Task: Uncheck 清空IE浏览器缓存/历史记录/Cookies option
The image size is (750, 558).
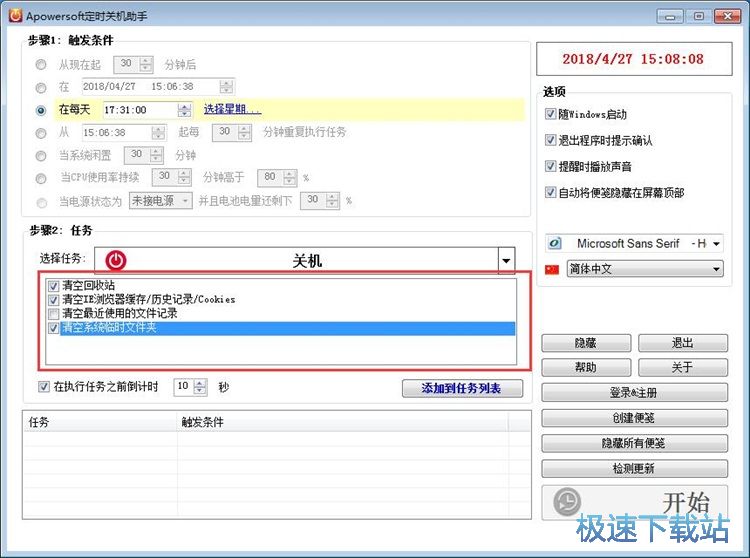Action: [x=53, y=300]
